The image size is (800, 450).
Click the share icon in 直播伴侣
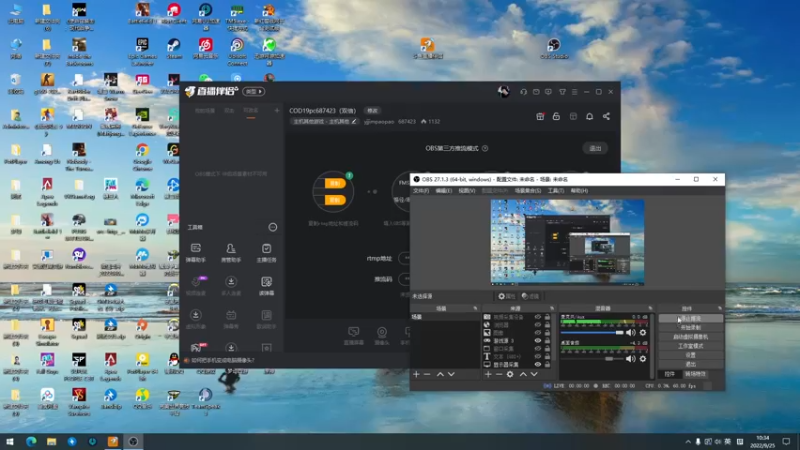click(x=606, y=116)
